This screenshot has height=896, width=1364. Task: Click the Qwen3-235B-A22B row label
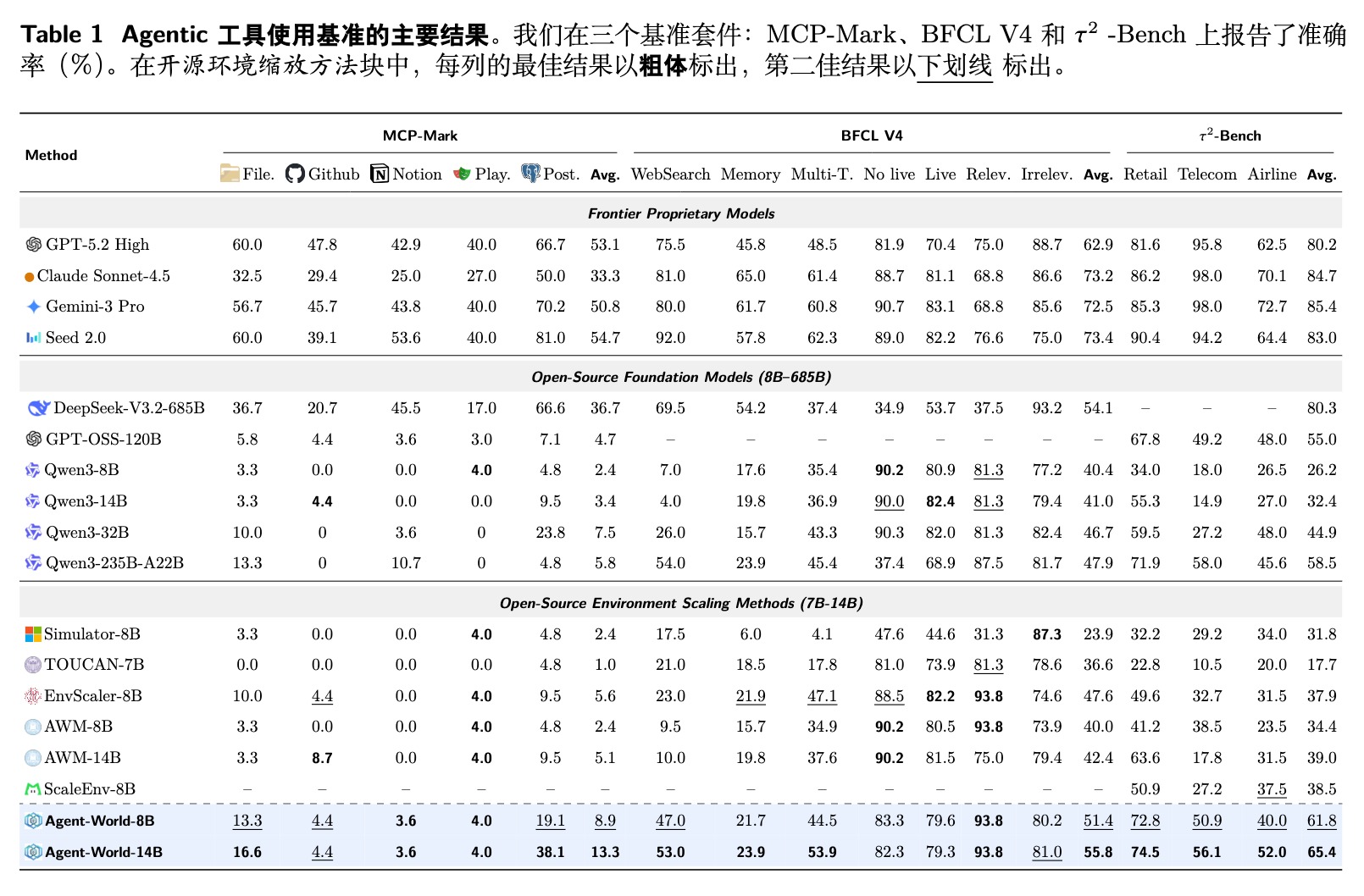click(114, 563)
